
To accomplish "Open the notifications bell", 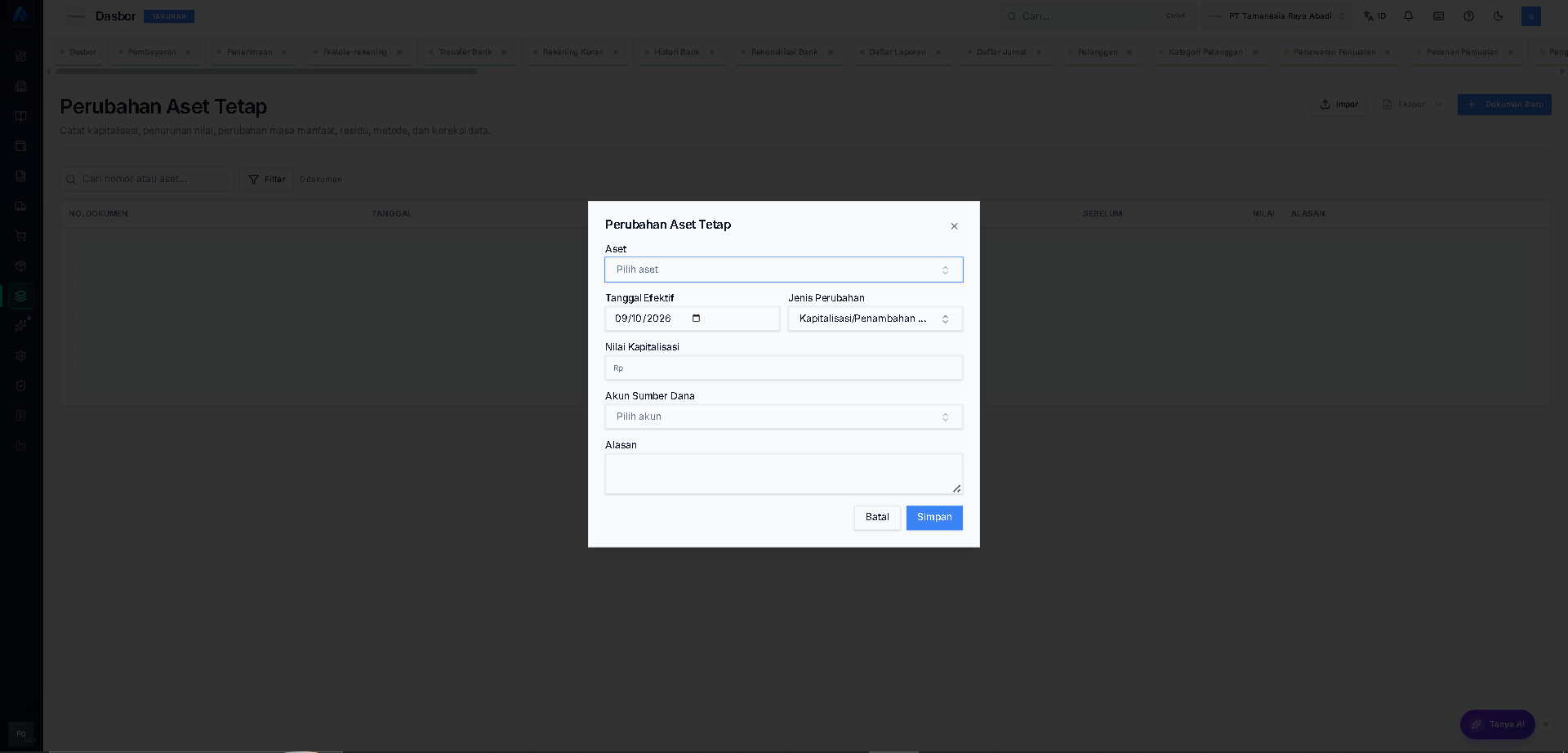I will click(1408, 16).
